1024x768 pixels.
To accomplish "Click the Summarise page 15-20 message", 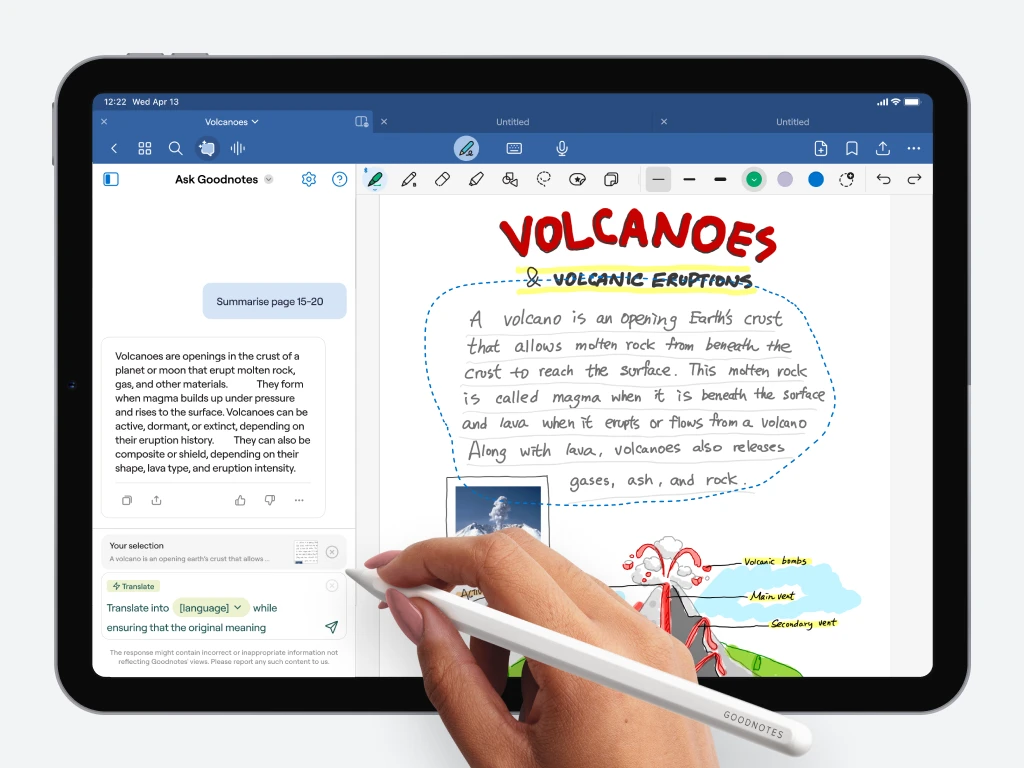I will [274, 301].
